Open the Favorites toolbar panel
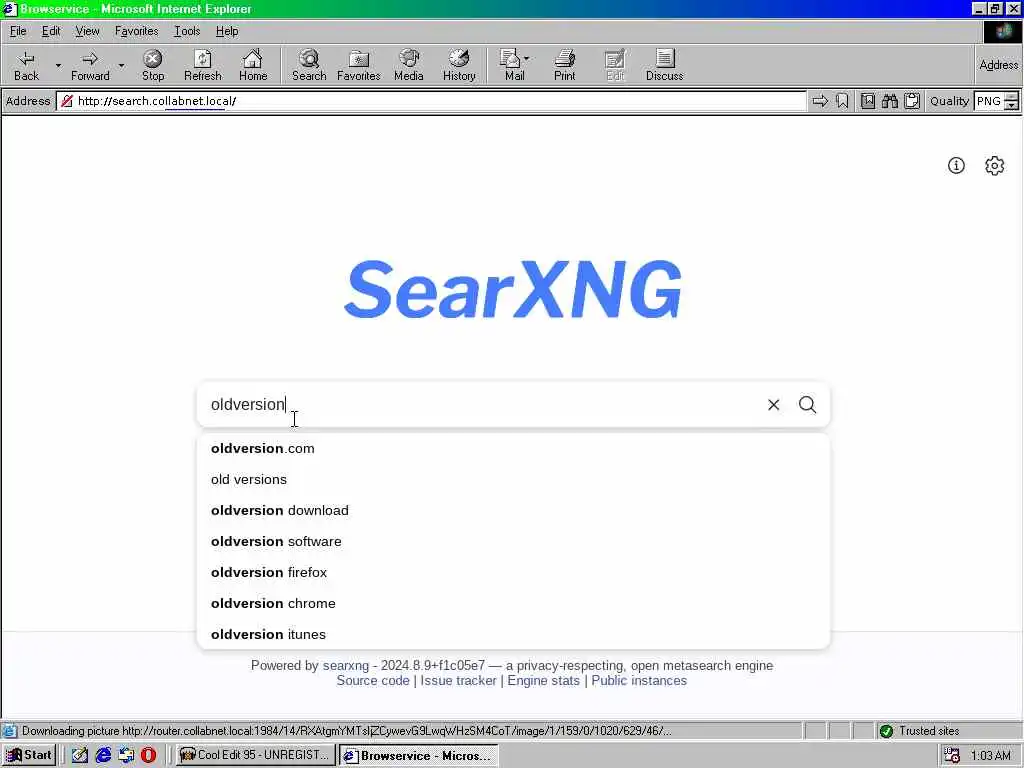Screen dimensions: 1024x768 click(359, 65)
